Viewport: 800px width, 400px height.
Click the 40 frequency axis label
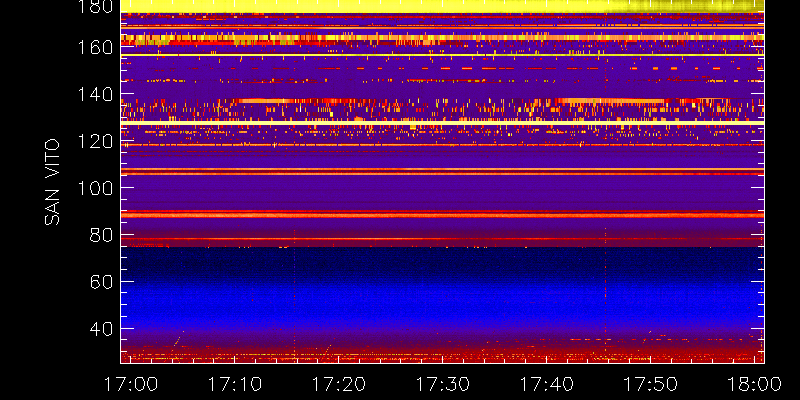tap(101, 329)
